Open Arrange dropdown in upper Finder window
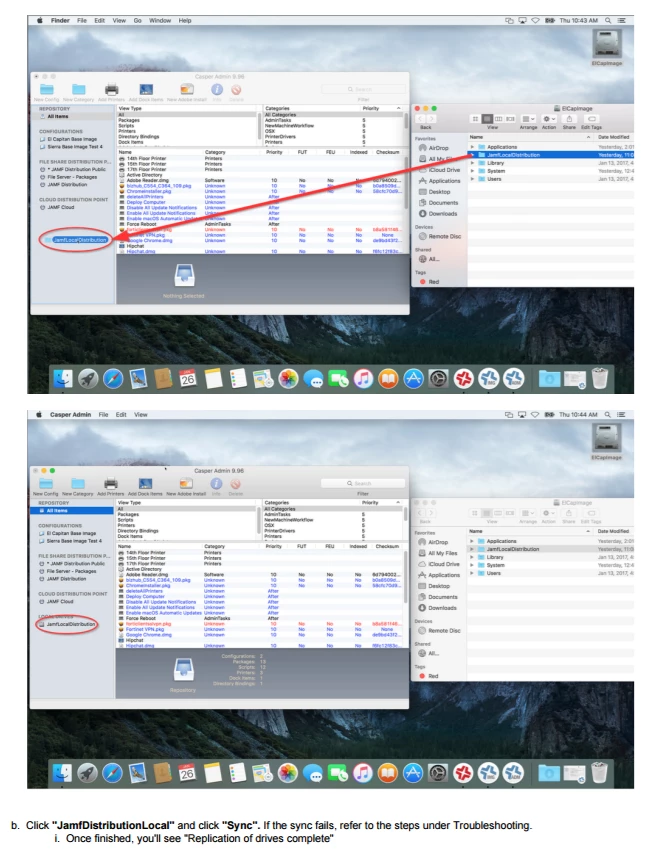 click(x=528, y=119)
